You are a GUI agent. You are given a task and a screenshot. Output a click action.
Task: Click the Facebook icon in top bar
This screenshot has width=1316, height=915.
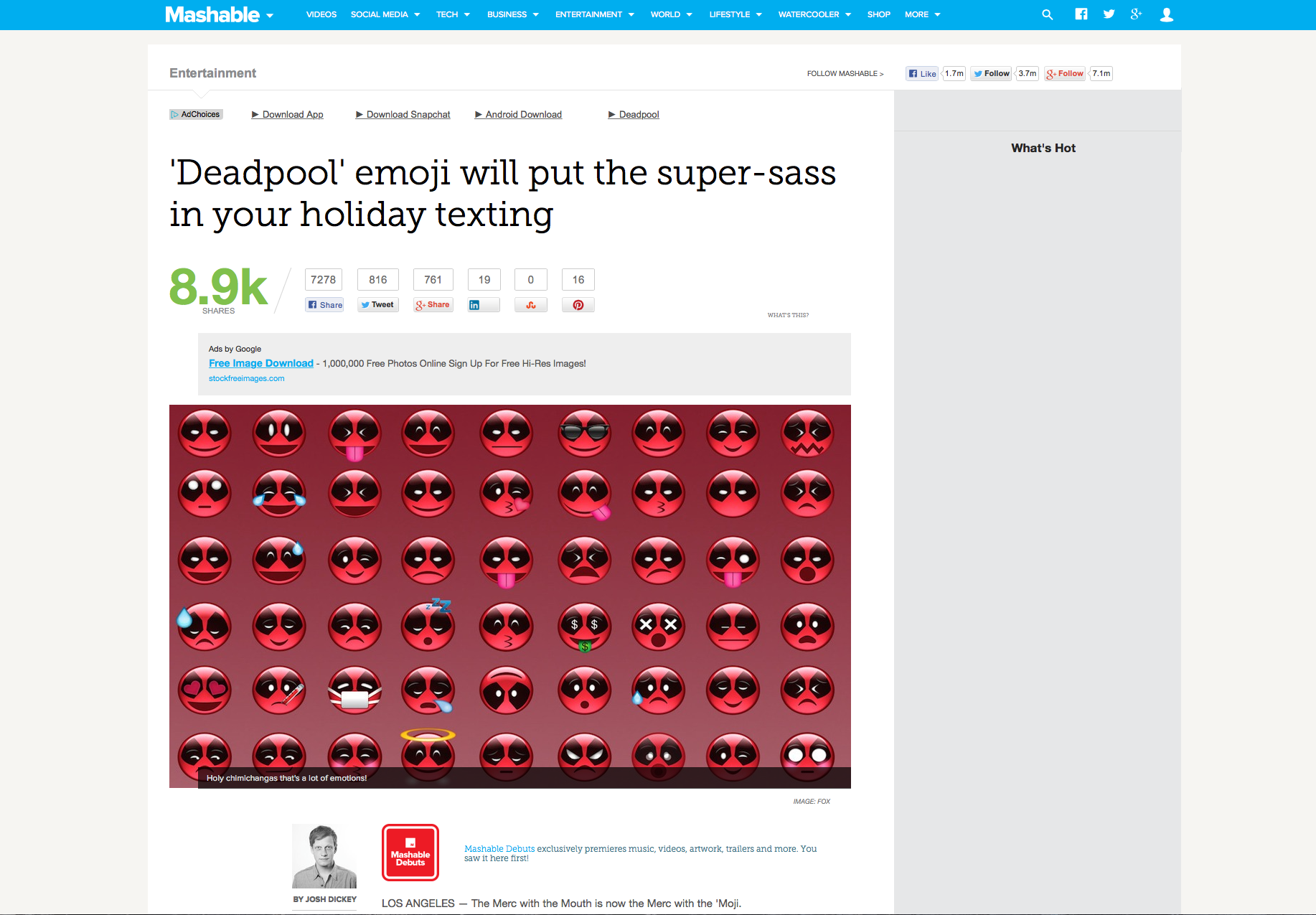(x=1081, y=14)
